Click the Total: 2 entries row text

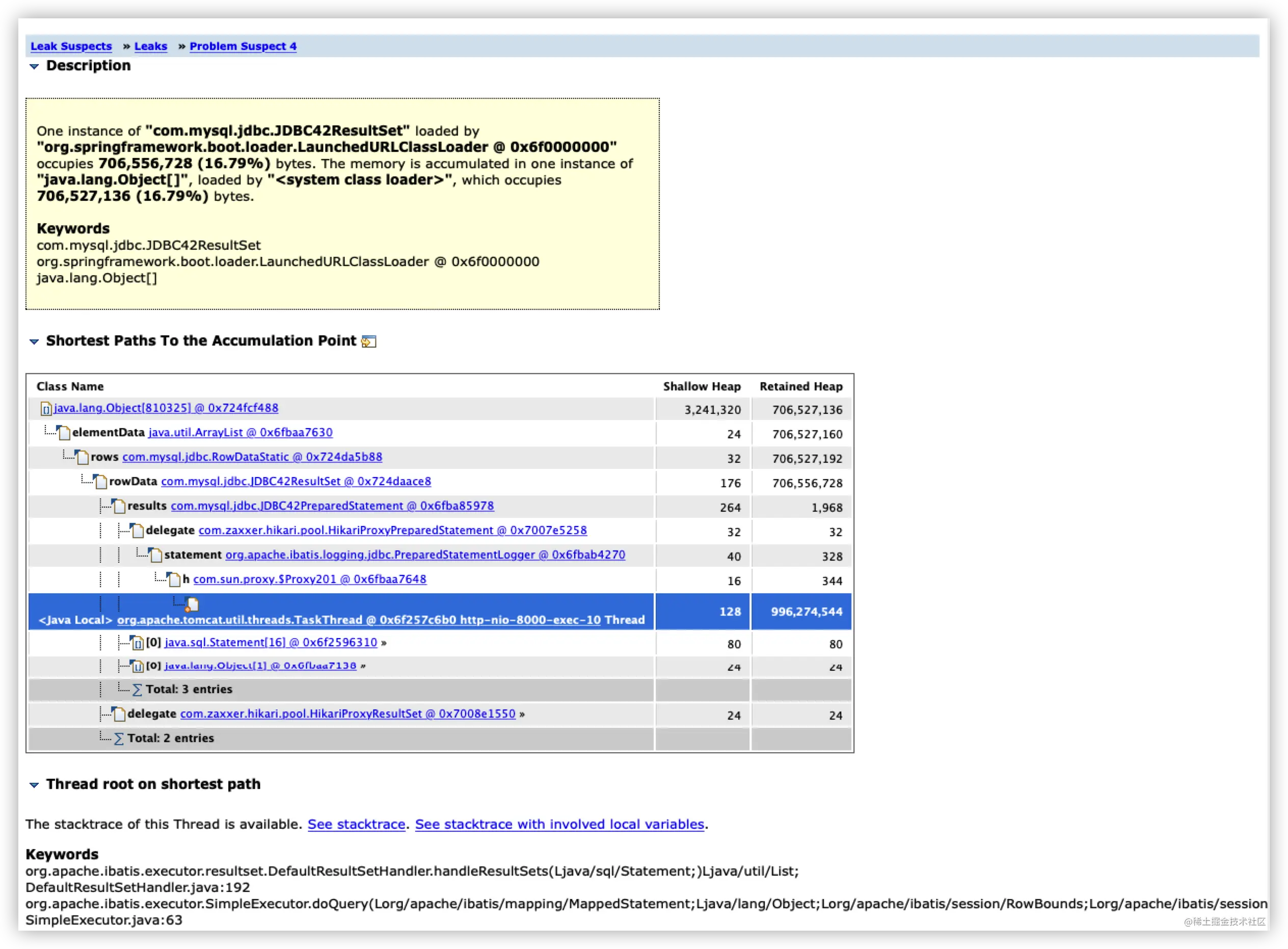click(x=171, y=739)
